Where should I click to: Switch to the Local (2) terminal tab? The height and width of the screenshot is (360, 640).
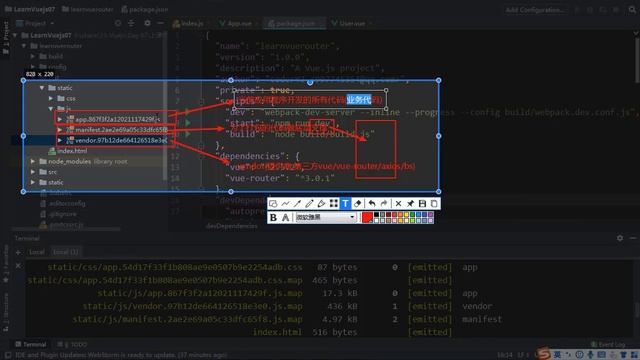coord(65,252)
